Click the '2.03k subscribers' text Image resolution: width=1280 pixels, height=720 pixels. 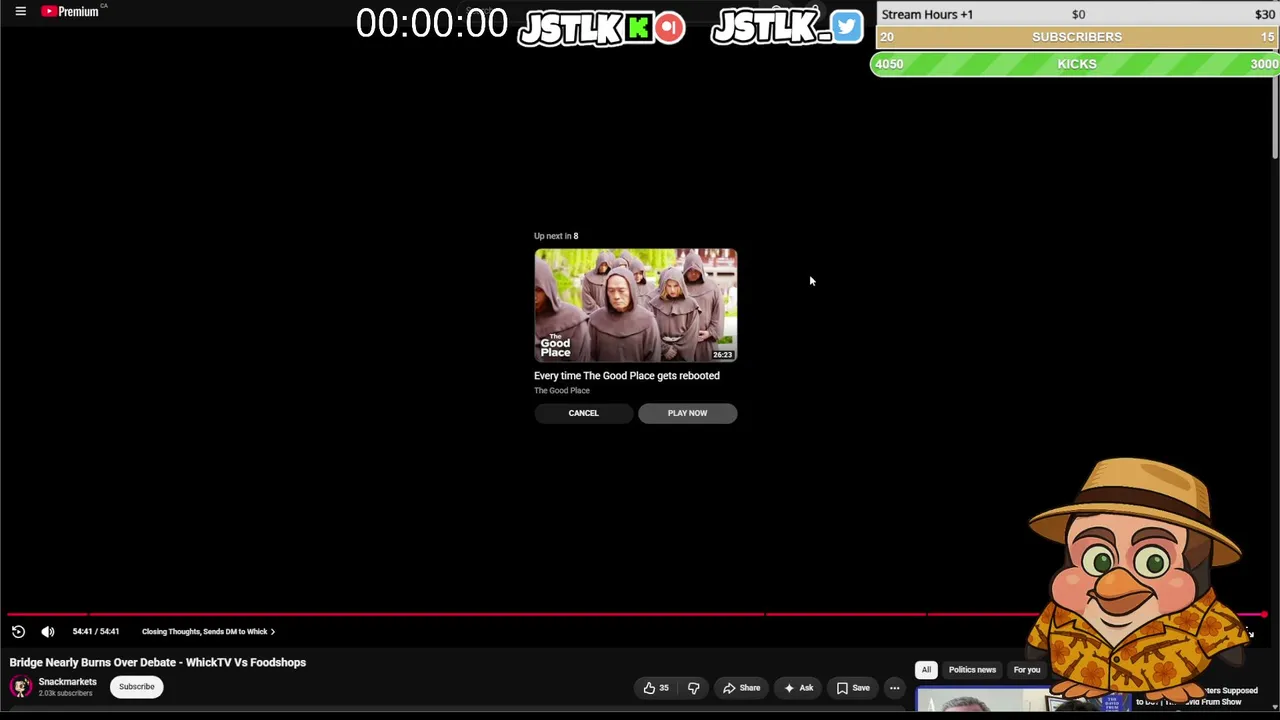tap(65, 693)
